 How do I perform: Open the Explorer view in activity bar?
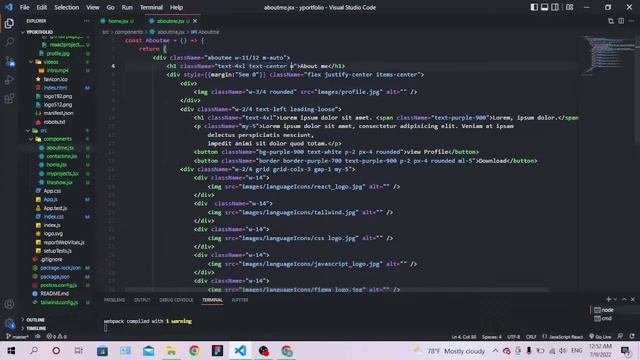(x=9, y=23)
